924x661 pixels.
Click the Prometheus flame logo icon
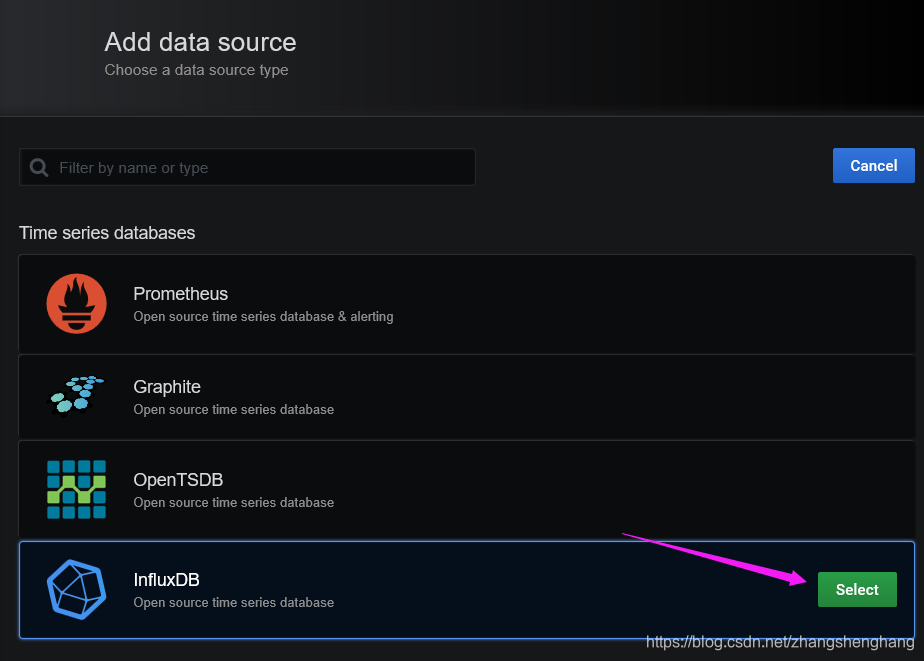pyautogui.click(x=77, y=304)
